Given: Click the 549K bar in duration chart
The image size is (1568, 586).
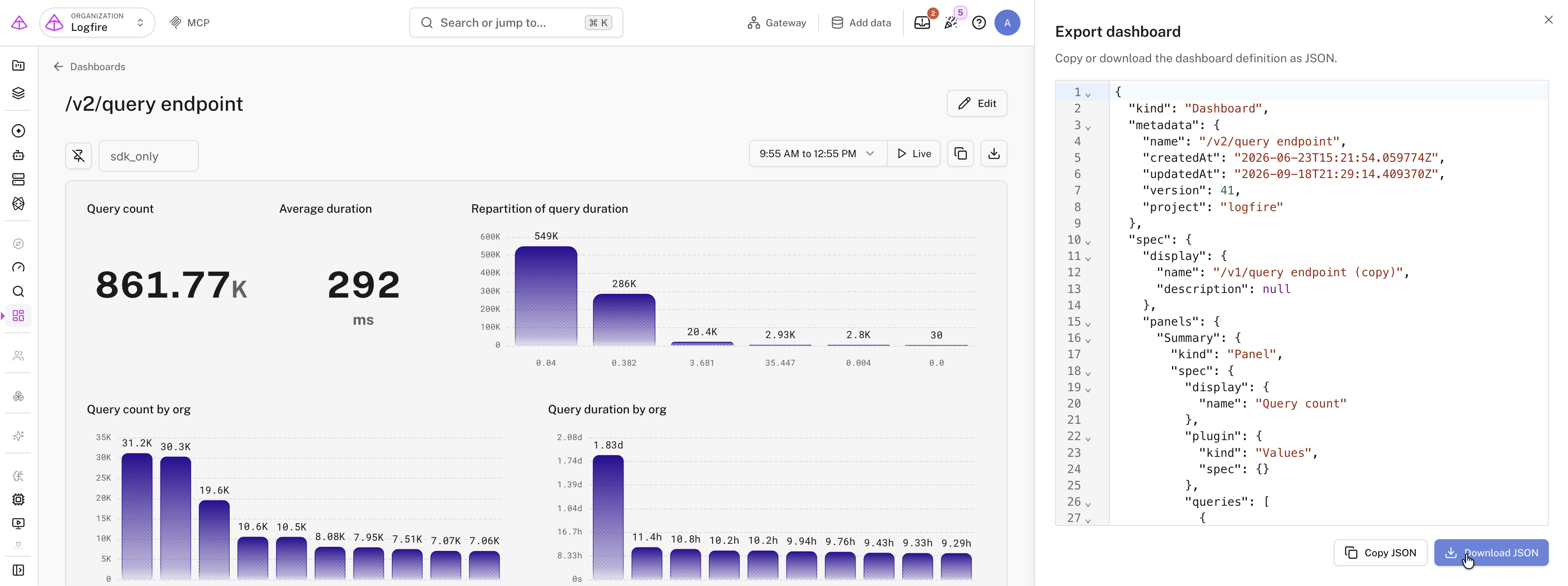Looking at the screenshot, I should [546, 296].
